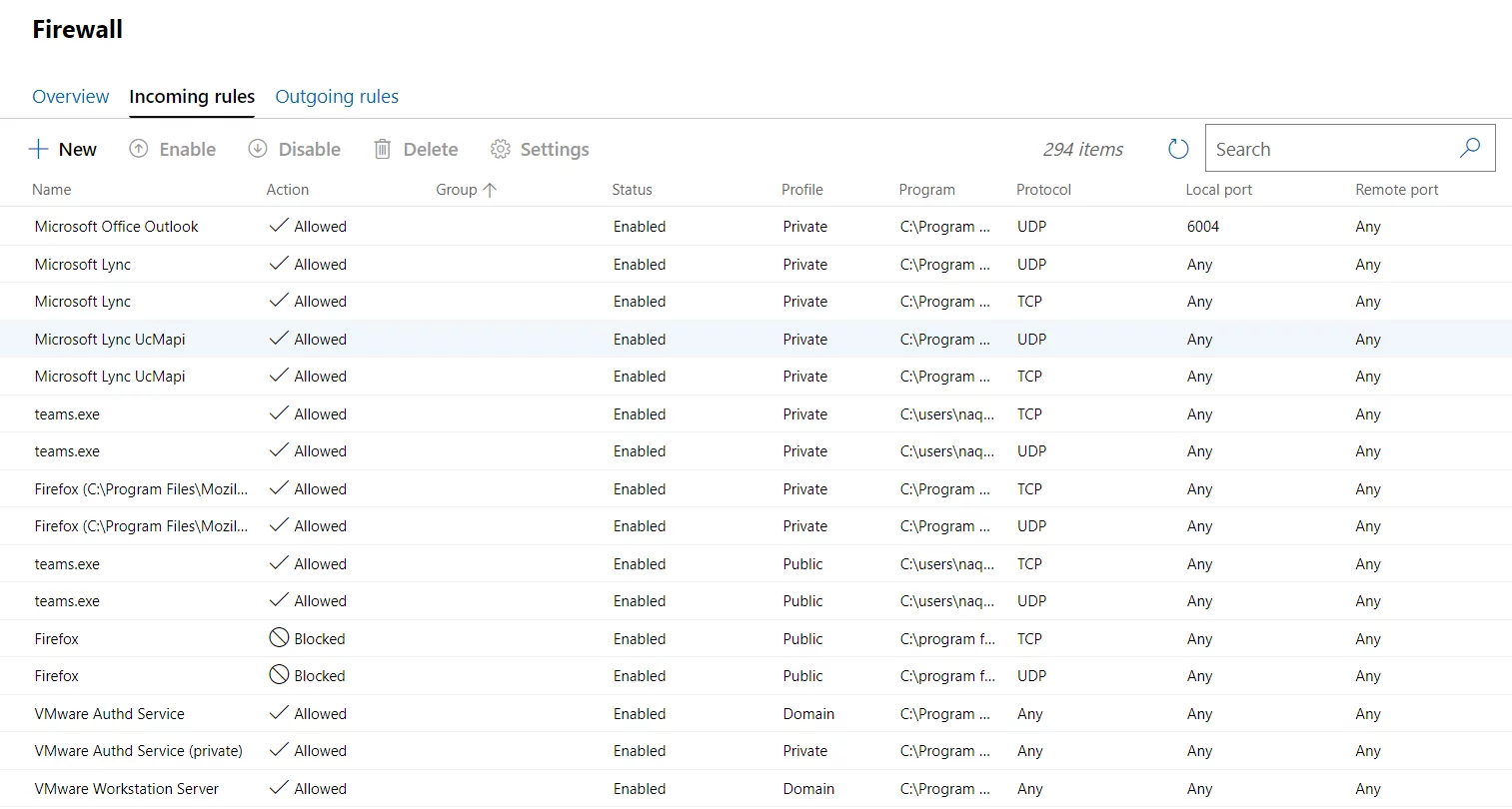The width and height of the screenshot is (1512, 809).
Task: Sort by the Protocol column header
Action: [1043, 190]
